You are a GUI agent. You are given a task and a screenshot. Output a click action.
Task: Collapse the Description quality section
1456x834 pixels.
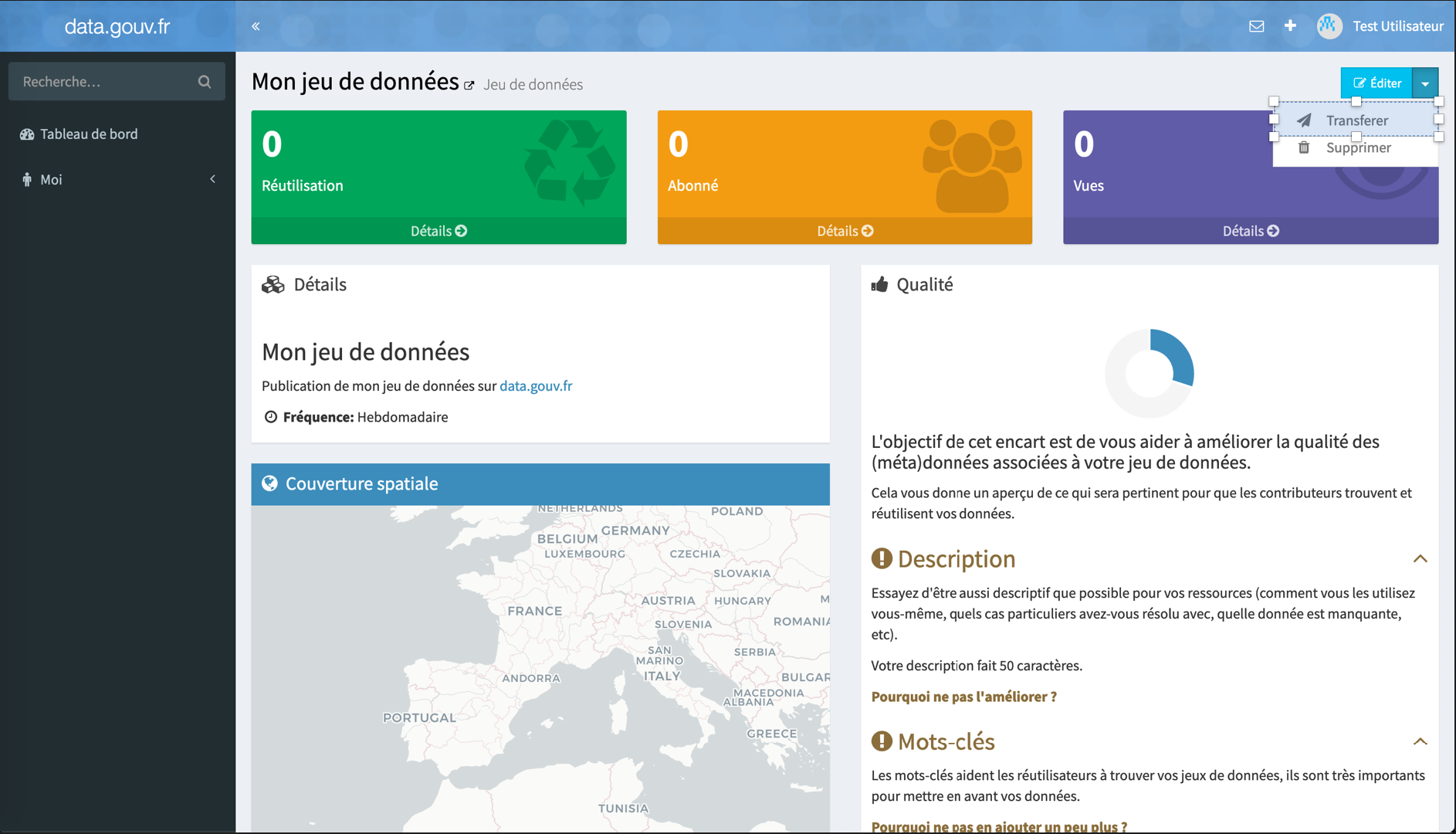point(1420,558)
